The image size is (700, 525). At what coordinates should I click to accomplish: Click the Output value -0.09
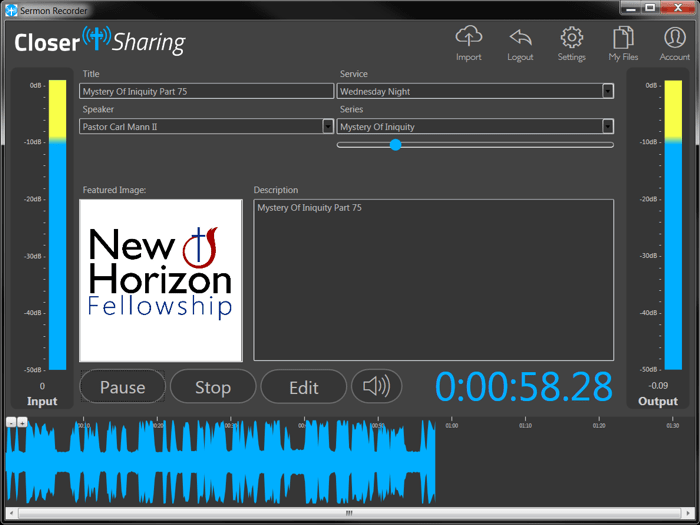658,385
